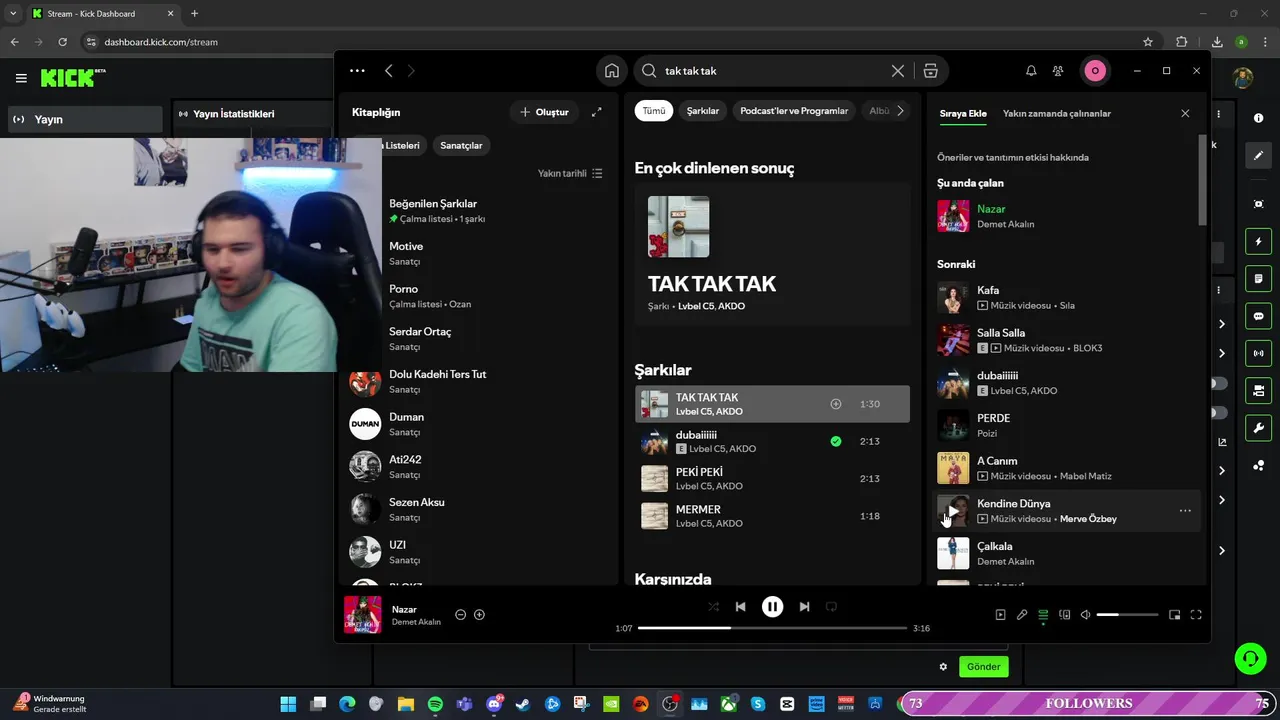Open the Kick info icon in sidebar

click(x=1258, y=118)
